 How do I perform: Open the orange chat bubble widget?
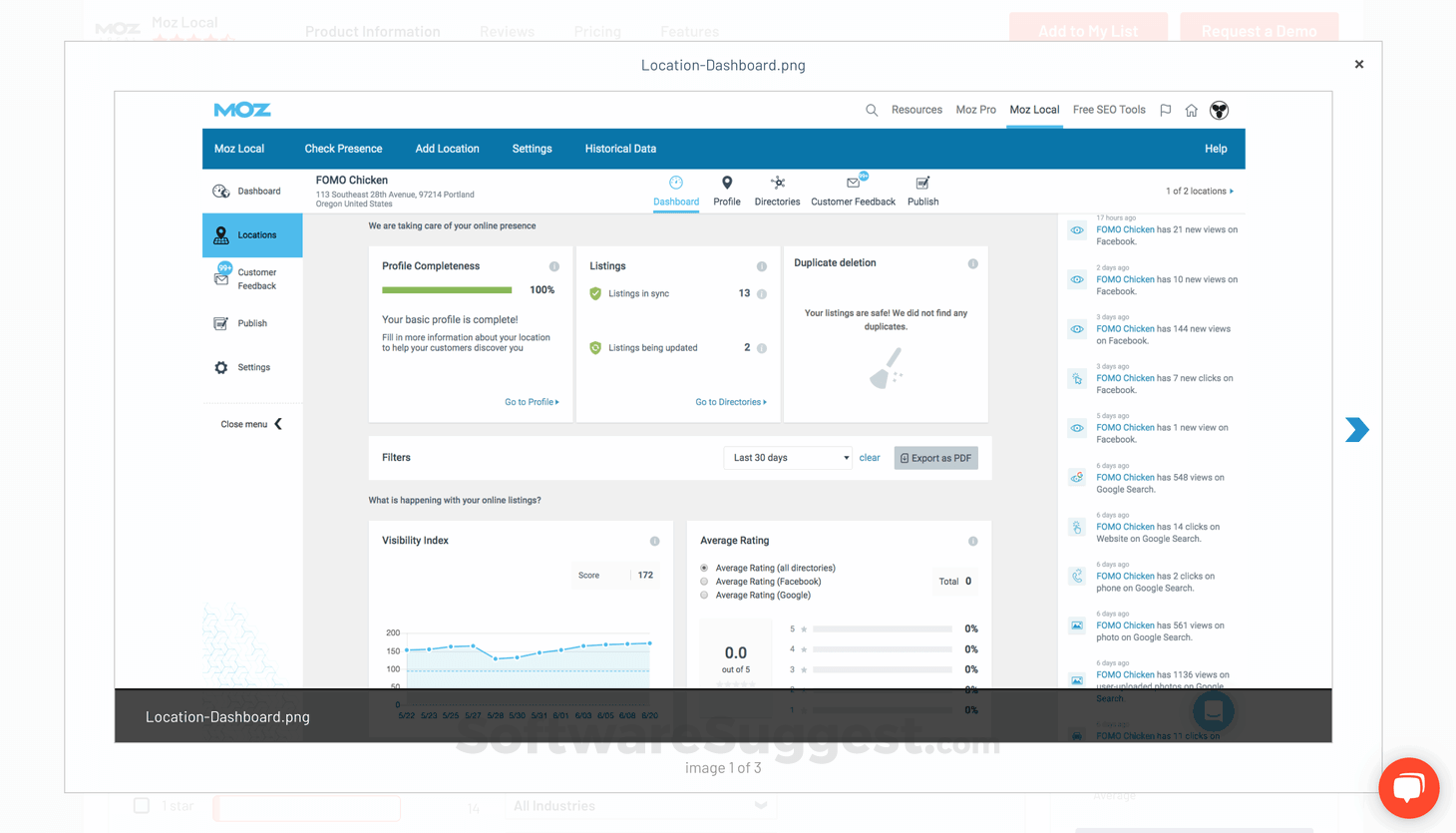tap(1408, 787)
